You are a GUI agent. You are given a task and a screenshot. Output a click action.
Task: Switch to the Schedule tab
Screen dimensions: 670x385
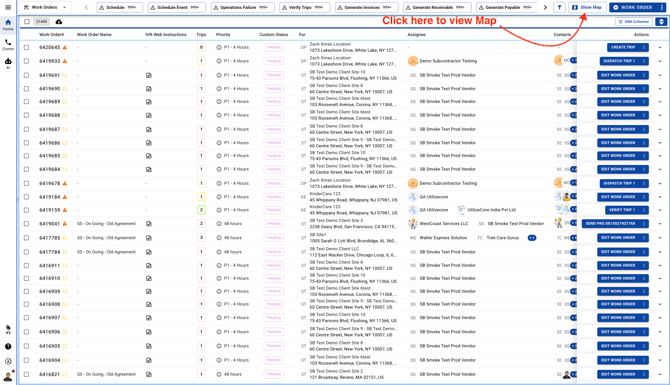pos(120,7)
